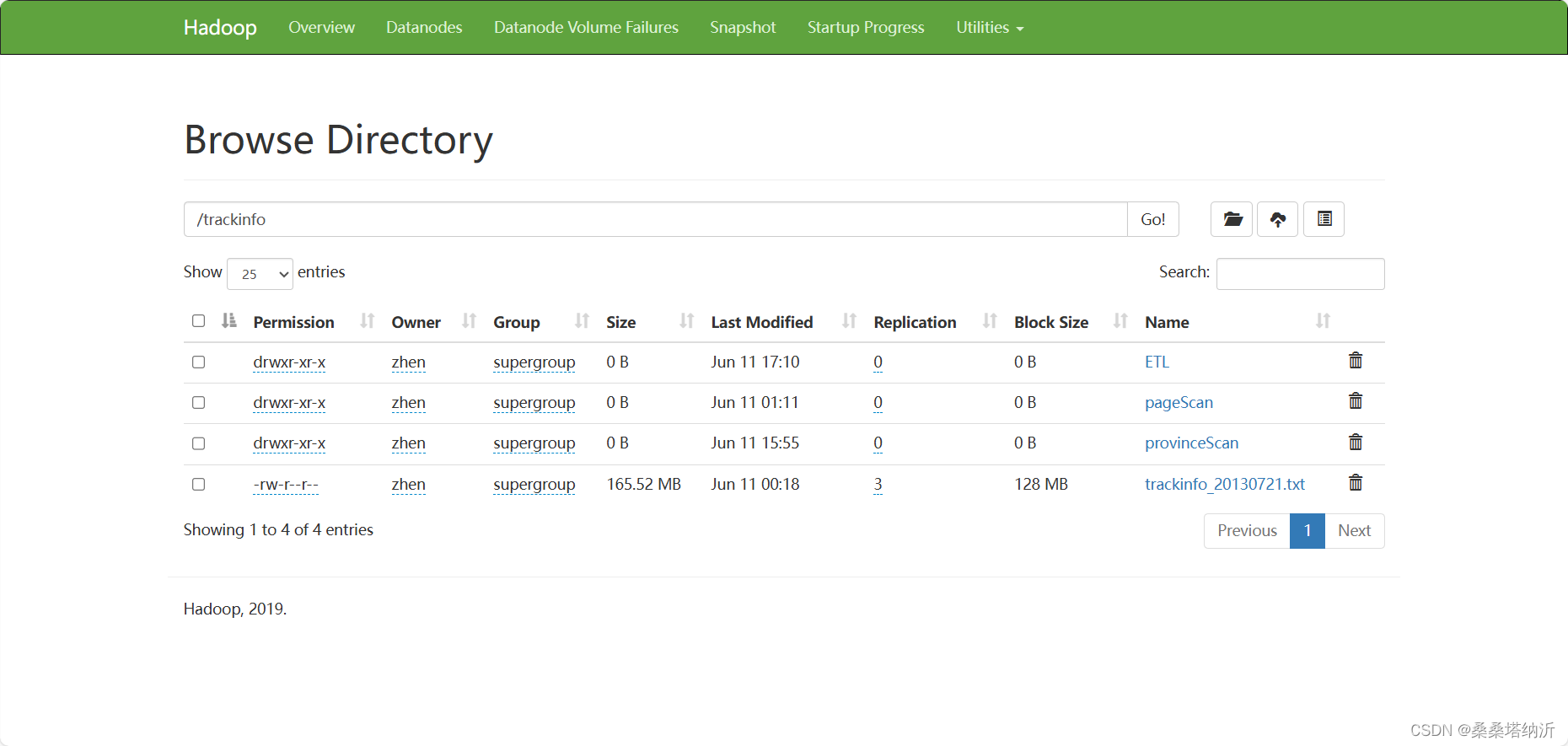Click supergroup in the provinceScan row
1568x746 pixels.
click(x=534, y=443)
